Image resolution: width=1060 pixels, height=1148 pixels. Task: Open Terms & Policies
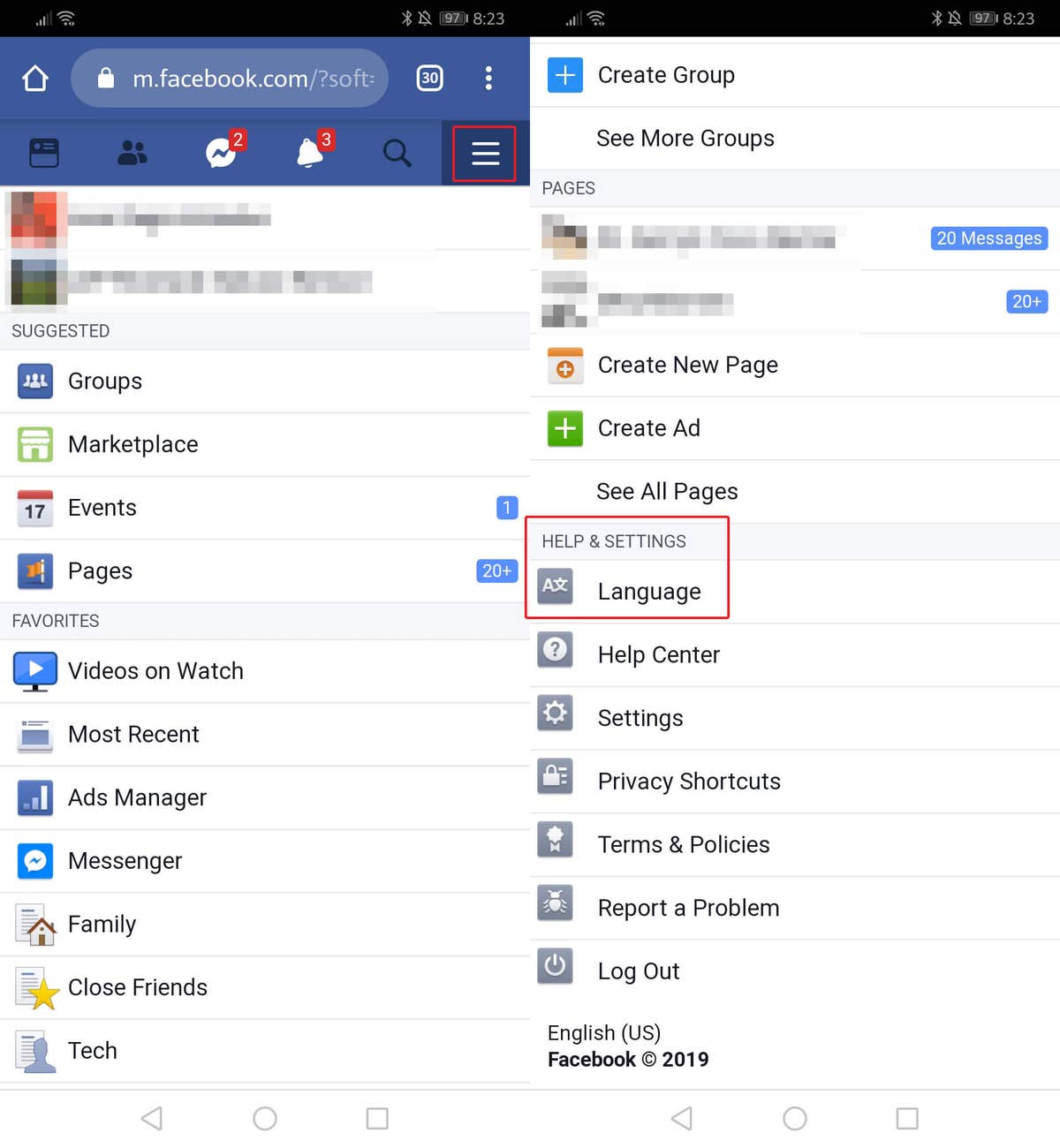pyautogui.click(x=684, y=844)
